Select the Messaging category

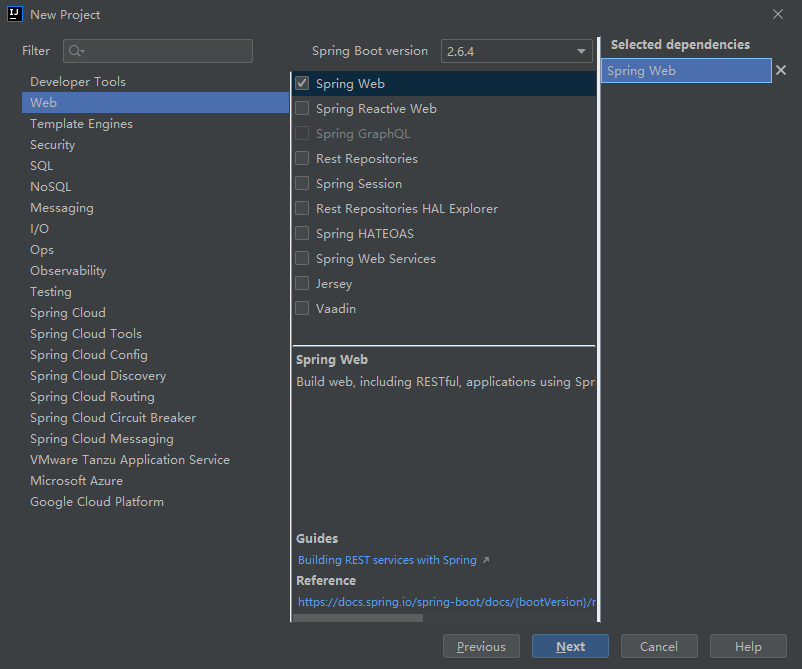click(x=155, y=208)
